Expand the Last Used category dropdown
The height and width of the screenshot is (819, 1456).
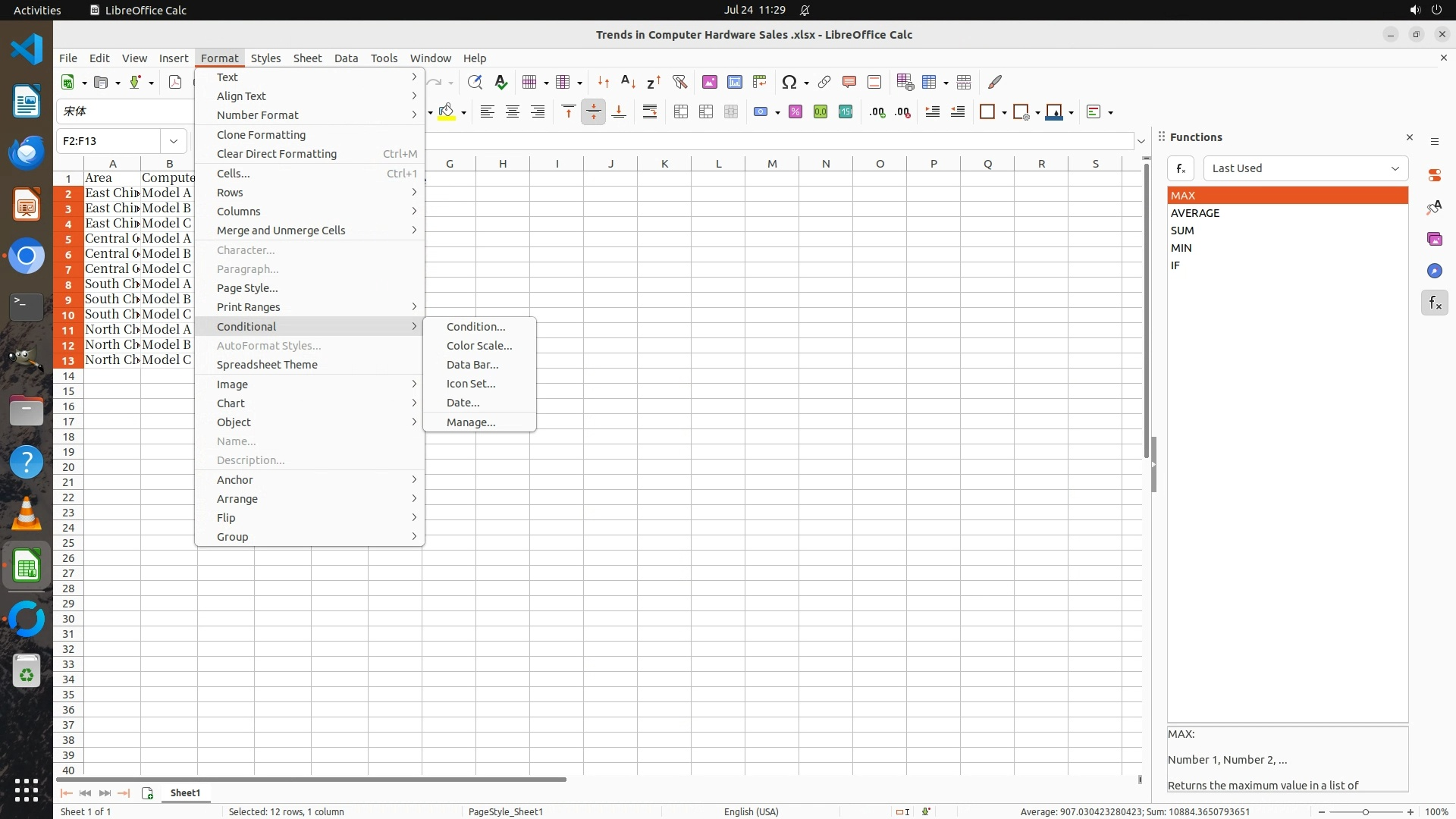click(1395, 168)
